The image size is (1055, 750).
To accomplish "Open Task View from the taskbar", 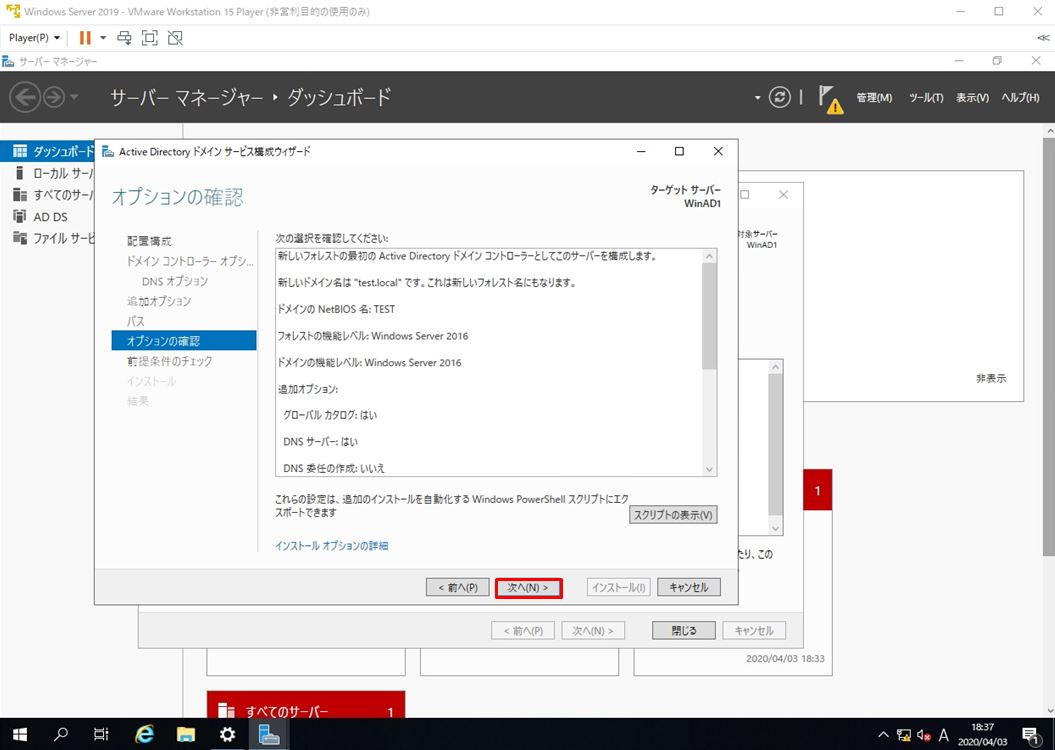I will [101, 735].
